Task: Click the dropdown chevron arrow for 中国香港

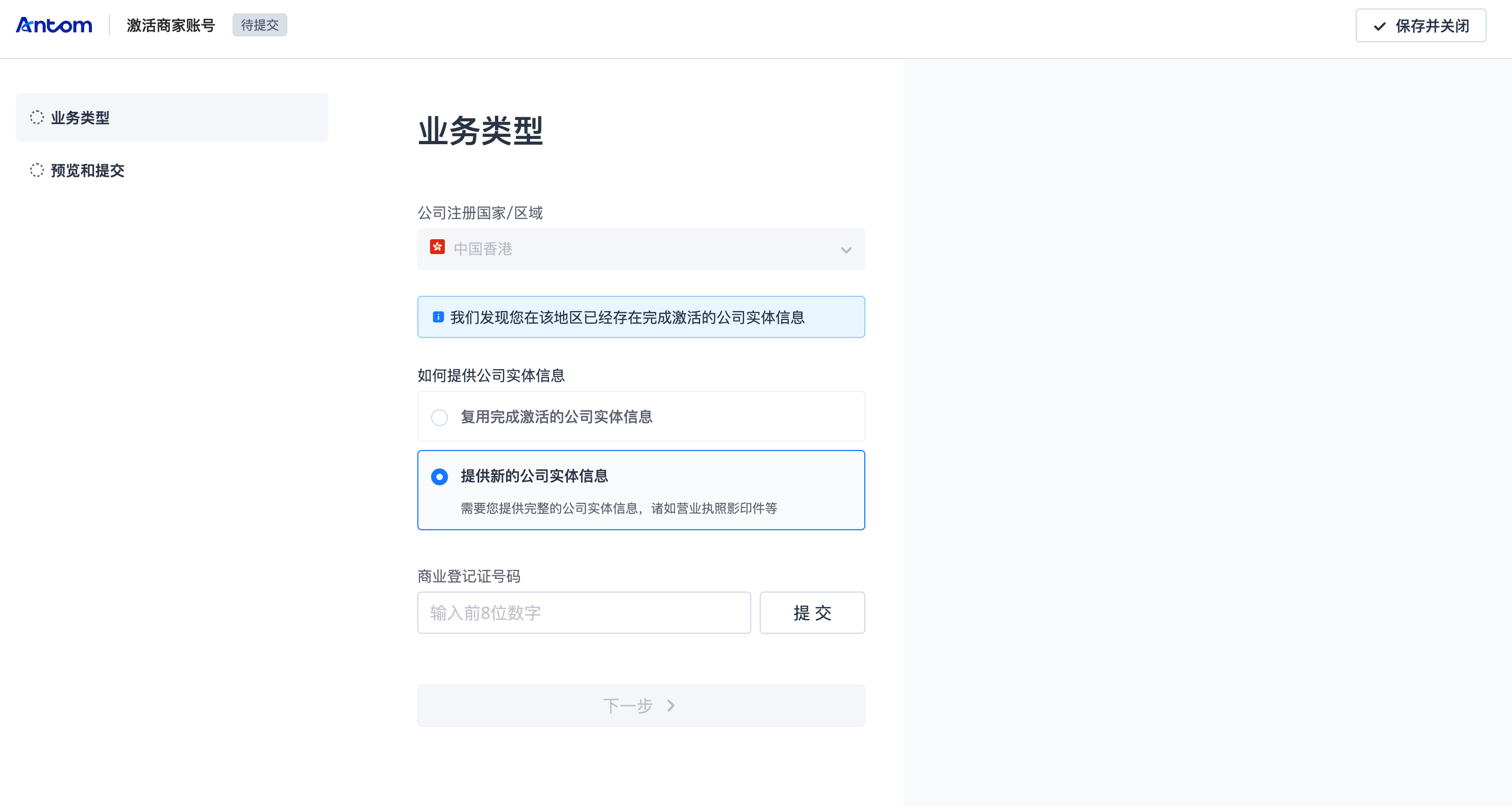Action: point(846,250)
